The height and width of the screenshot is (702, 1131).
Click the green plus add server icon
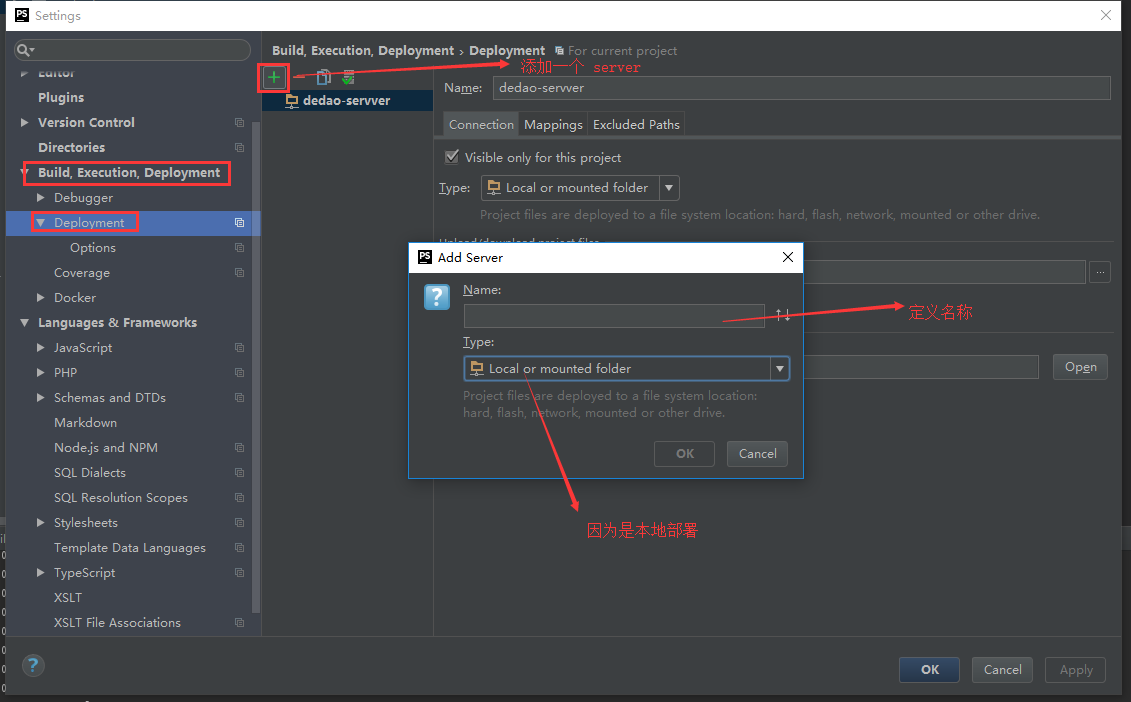point(274,77)
